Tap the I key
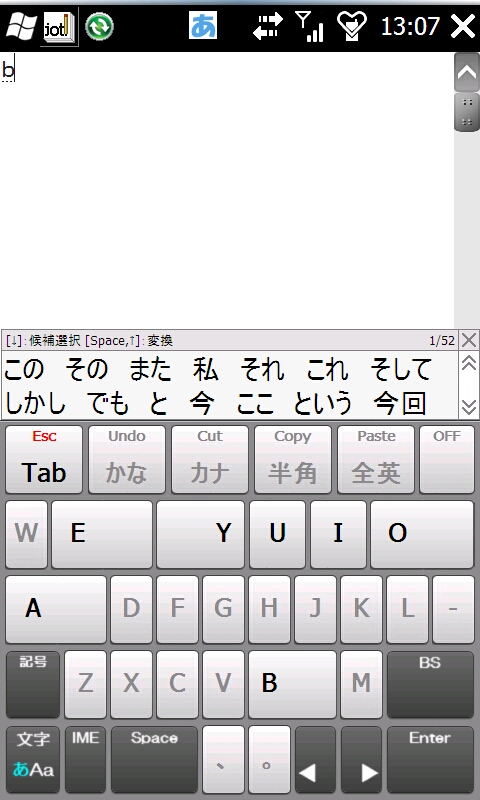480x800 pixels. click(338, 534)
